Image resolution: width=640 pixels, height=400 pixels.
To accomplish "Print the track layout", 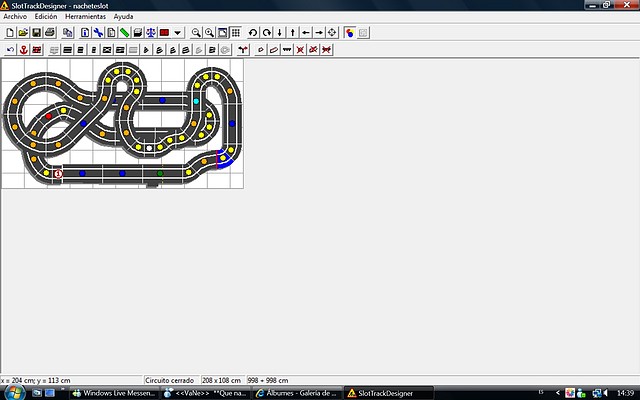I will [49, 33].
